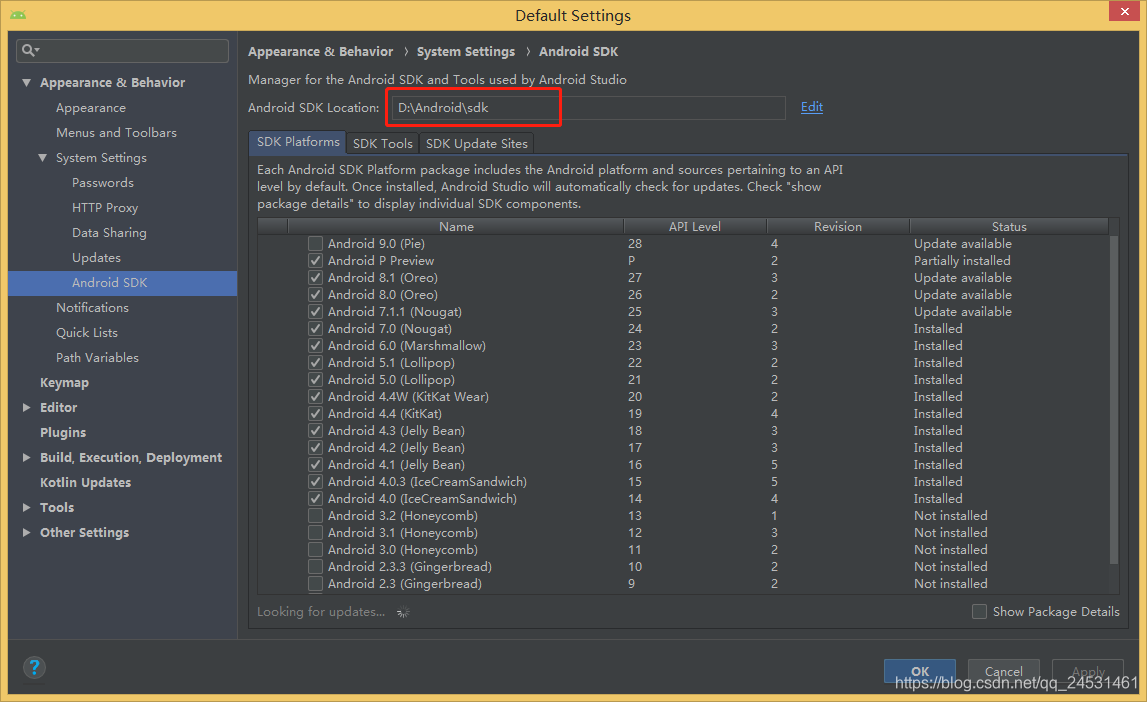The height and width of the screenshot is (702, 1147).
Task: Collapse the Appearance & Behavior tree node
Action: (26, 83)
